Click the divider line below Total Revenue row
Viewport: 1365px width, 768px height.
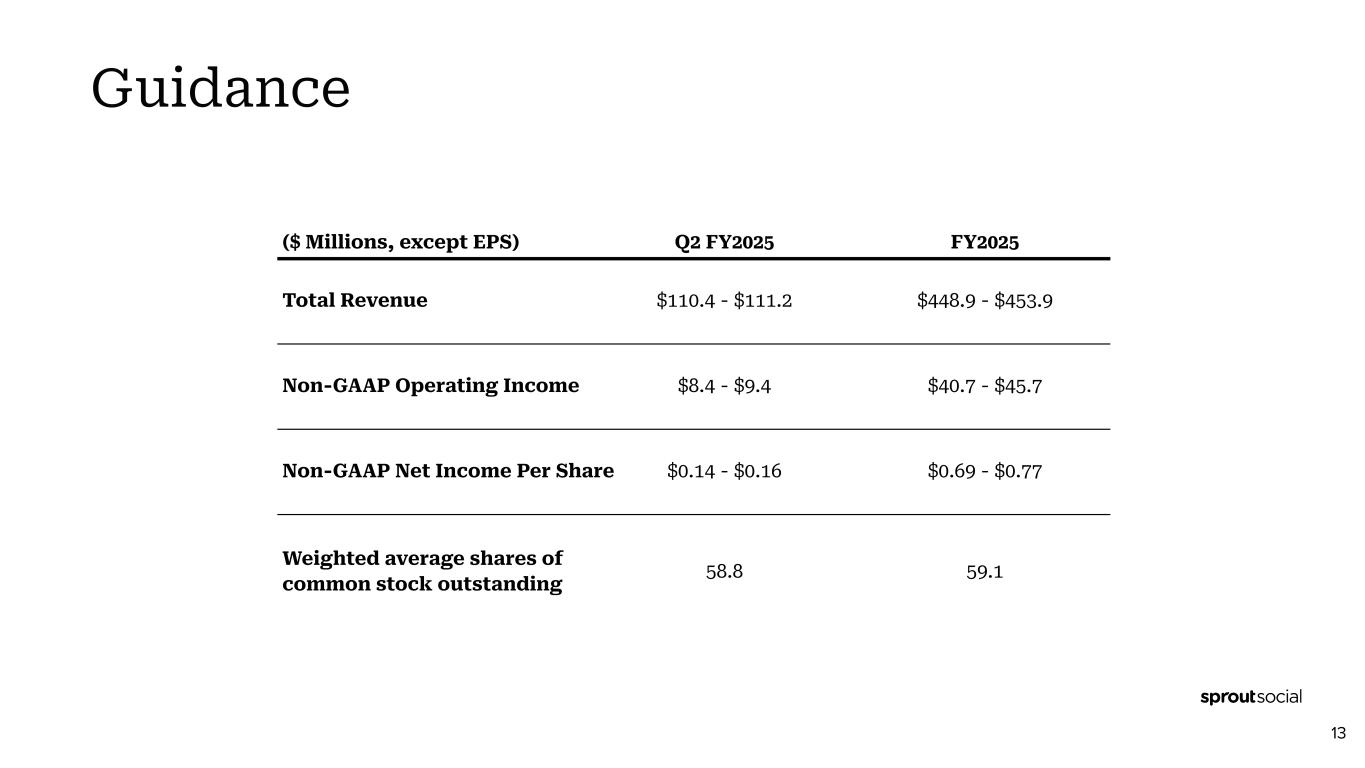693,344
